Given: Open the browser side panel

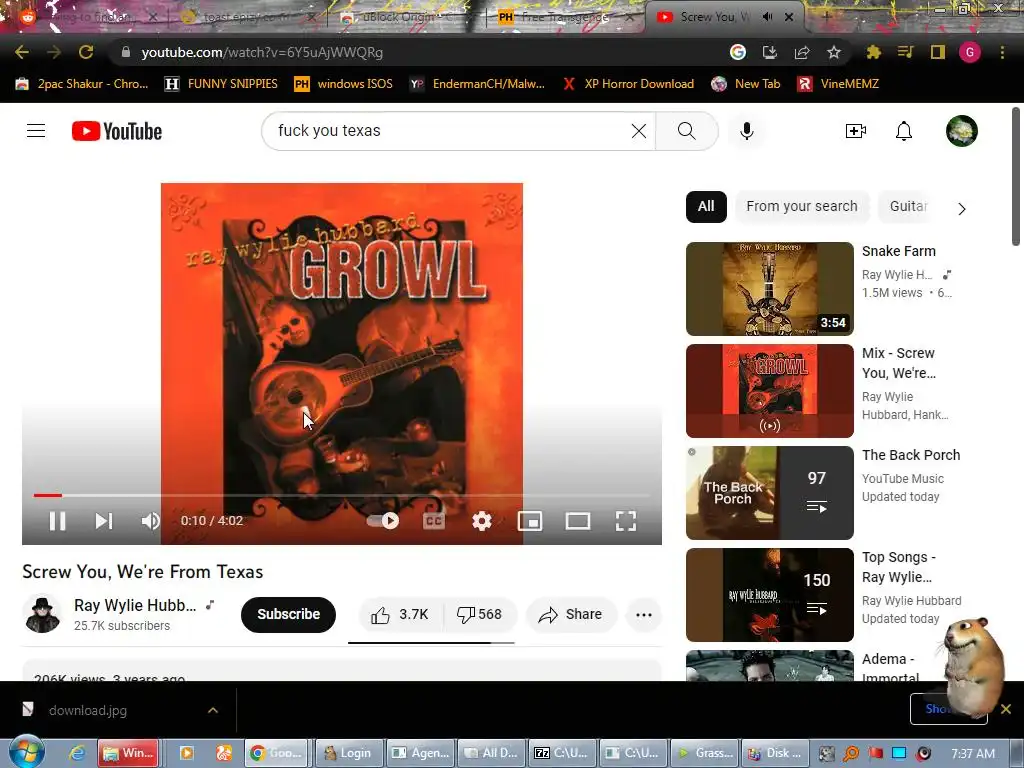Looking at the screenshot, I should click(938, 52).
